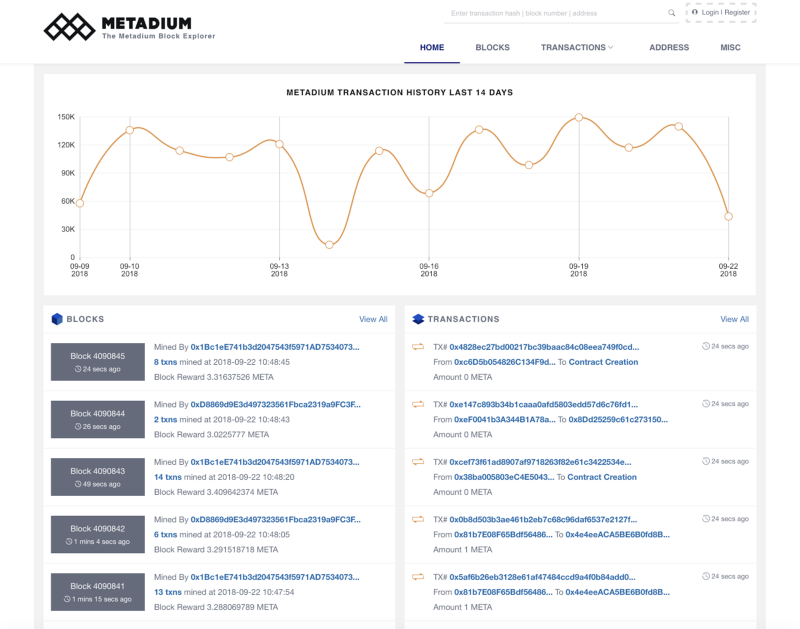This screenshot has width=800, height=629.
Task: Click the 09-13 chart data point
Action: [280, 144]
